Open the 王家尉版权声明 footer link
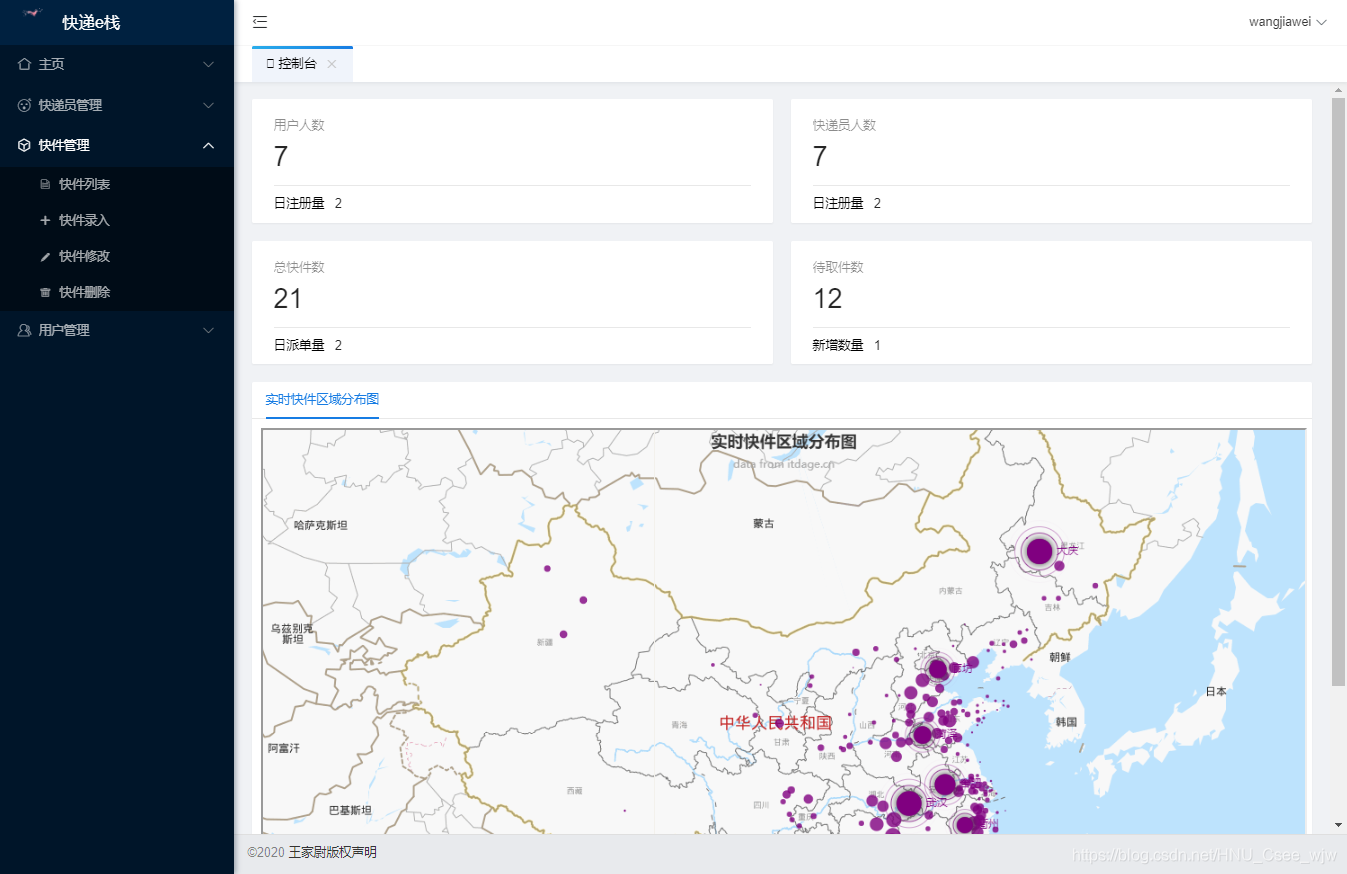 (332, 852)
